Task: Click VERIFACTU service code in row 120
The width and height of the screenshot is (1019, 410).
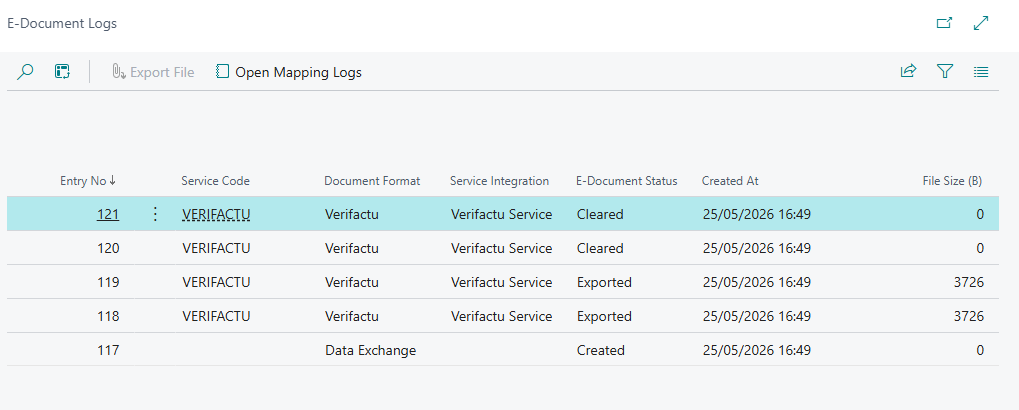Action: [x=216, y=248]
